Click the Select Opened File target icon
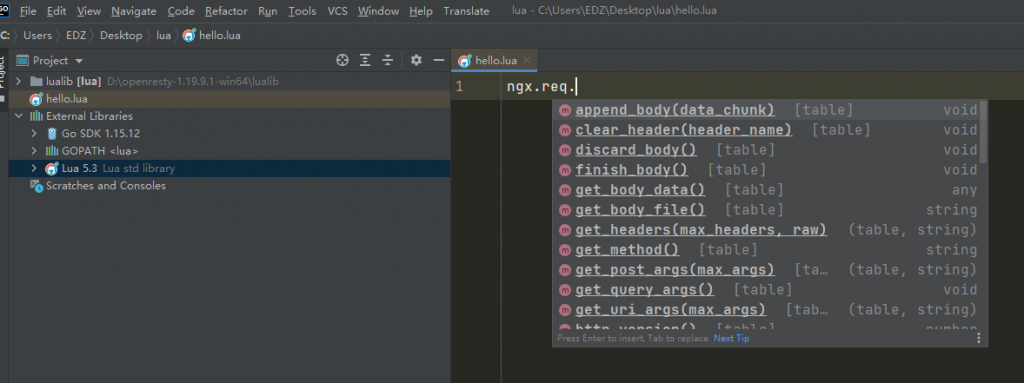Screen dimensions: 1024x383 pos(342,61)
